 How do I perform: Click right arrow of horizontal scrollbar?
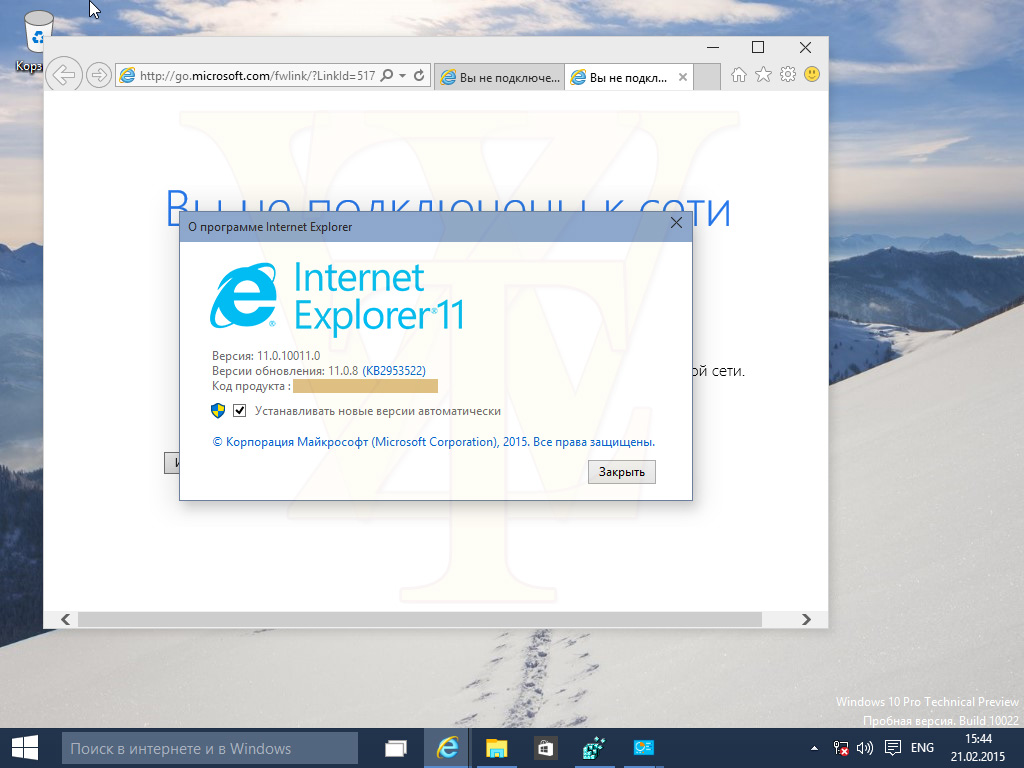tap(806, 619)
